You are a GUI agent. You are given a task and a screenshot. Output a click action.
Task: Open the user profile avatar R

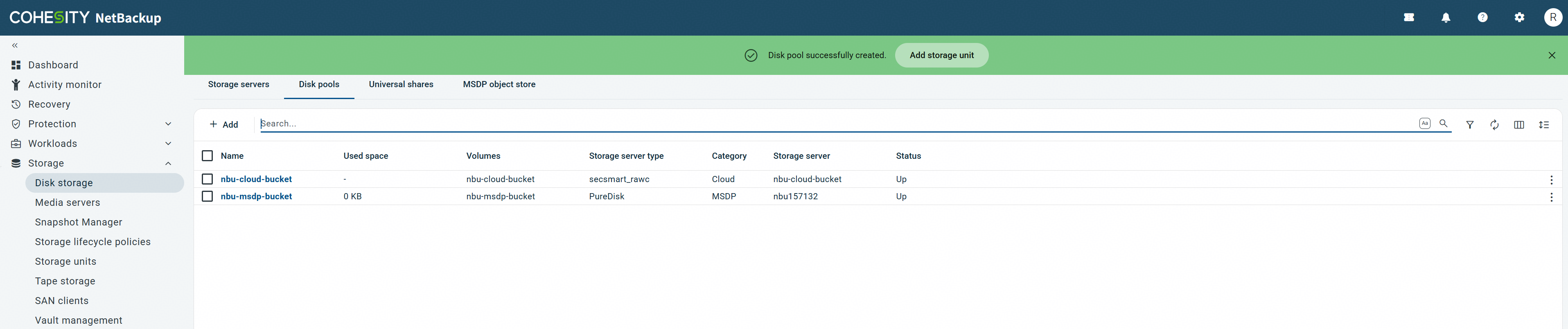tap(1553, 18)
